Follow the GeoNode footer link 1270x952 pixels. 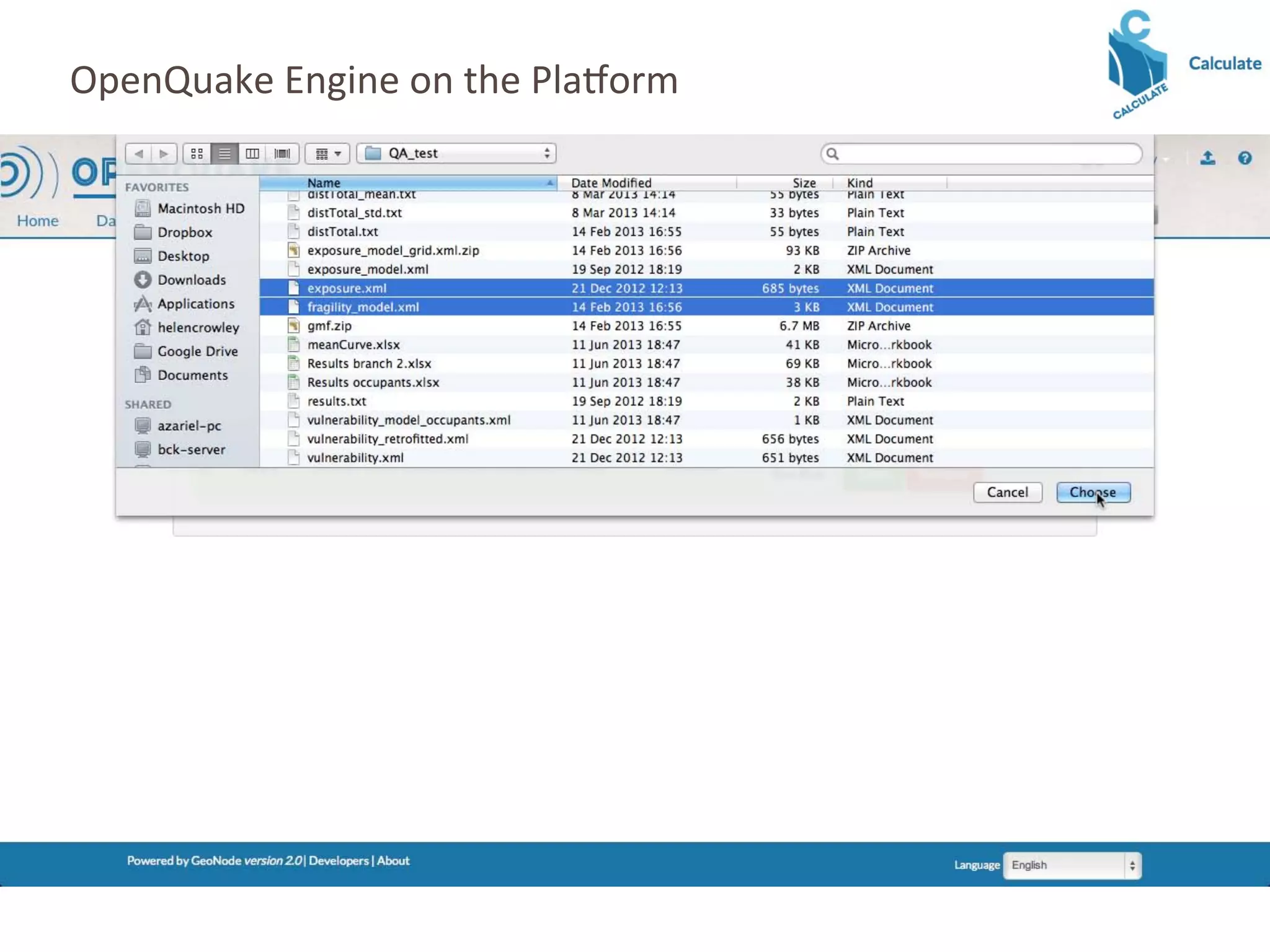pyautogui.click(x=216, y=860)
